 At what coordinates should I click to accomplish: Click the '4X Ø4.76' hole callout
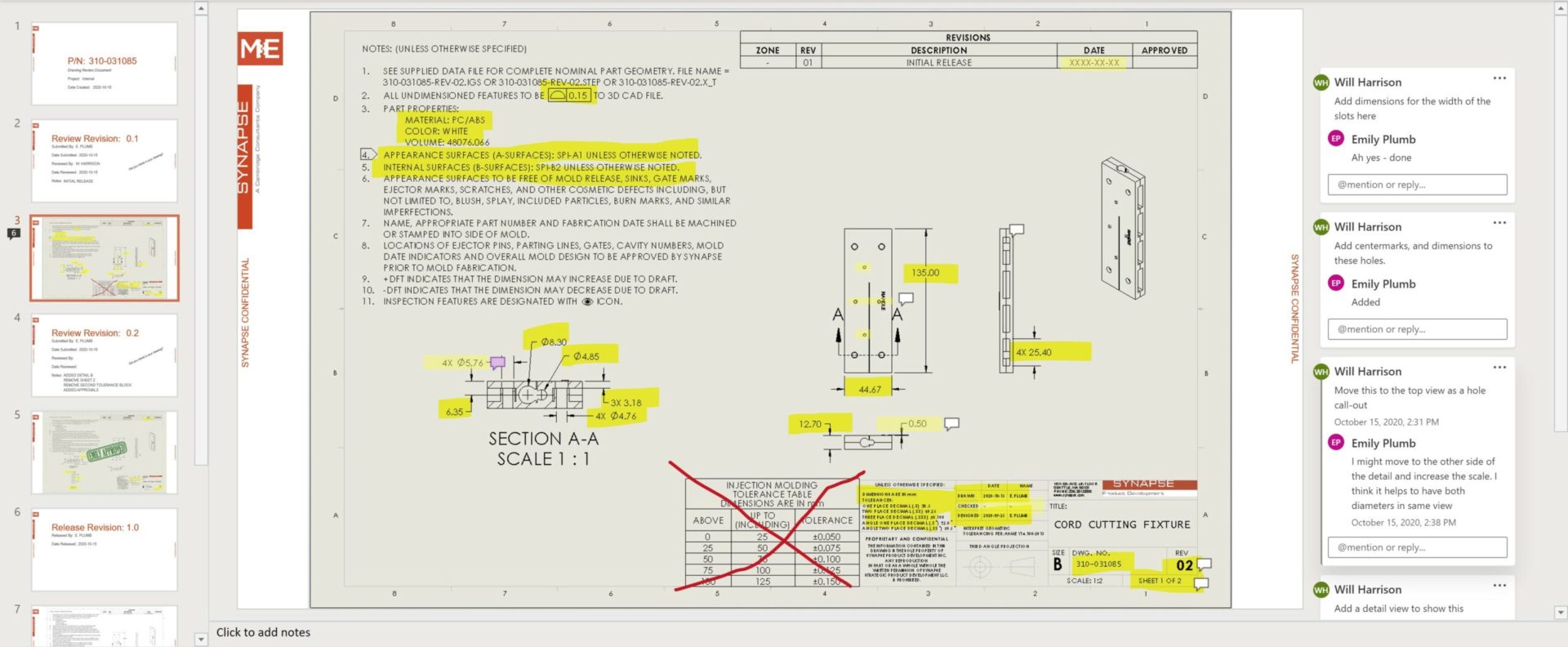point(616,416)
